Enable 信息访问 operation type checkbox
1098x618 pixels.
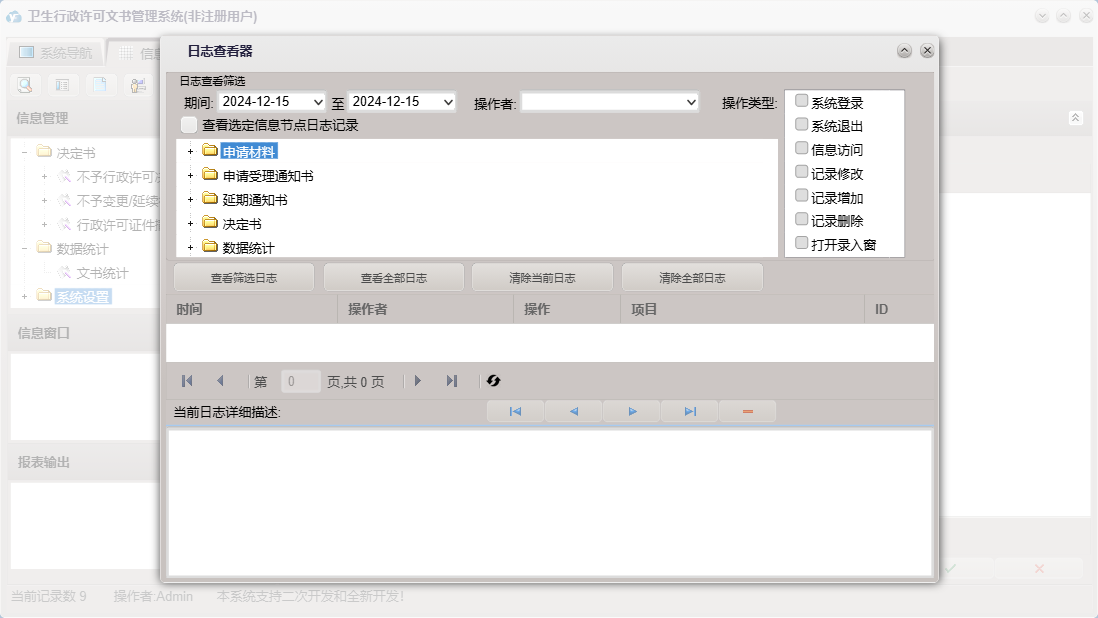point(802,148)
